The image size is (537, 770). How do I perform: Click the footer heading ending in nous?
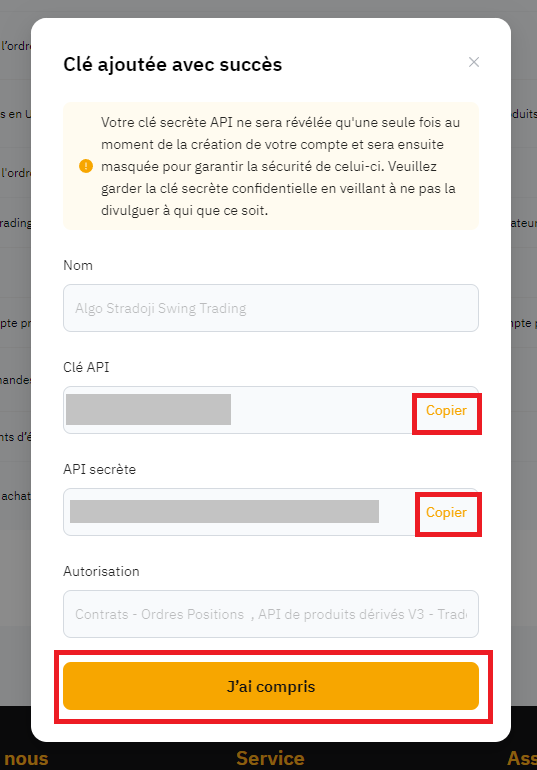(25, 759)
